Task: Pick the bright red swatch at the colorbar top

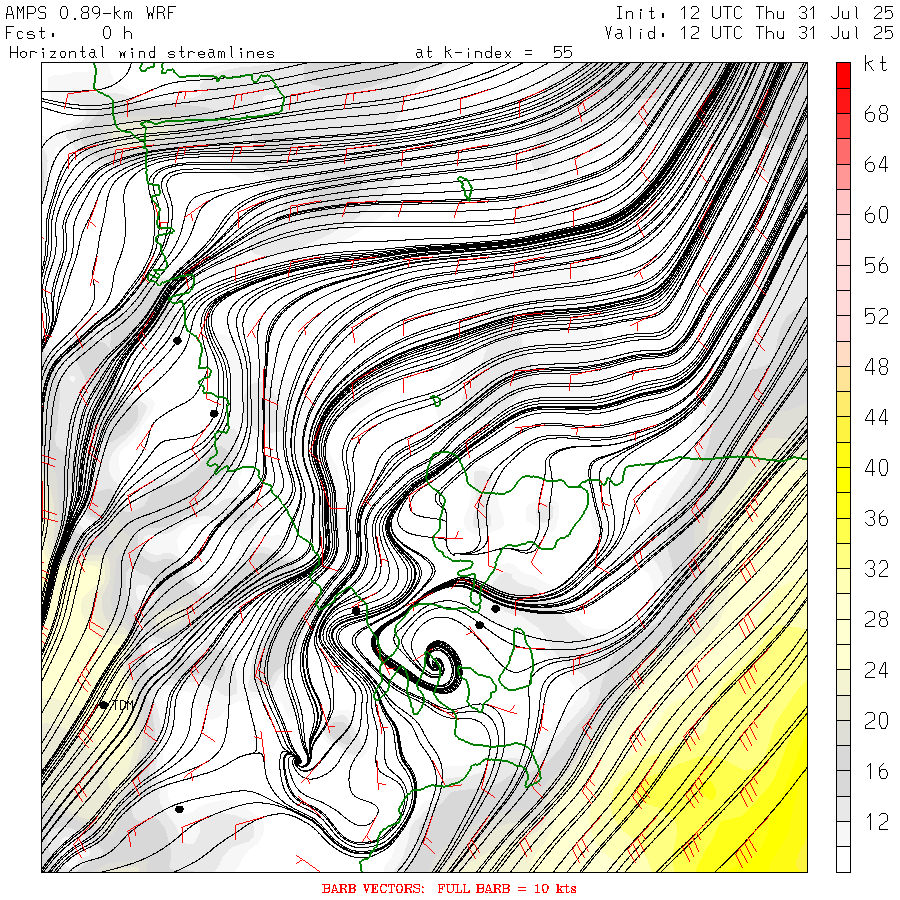Action: (x=843, y=75)
